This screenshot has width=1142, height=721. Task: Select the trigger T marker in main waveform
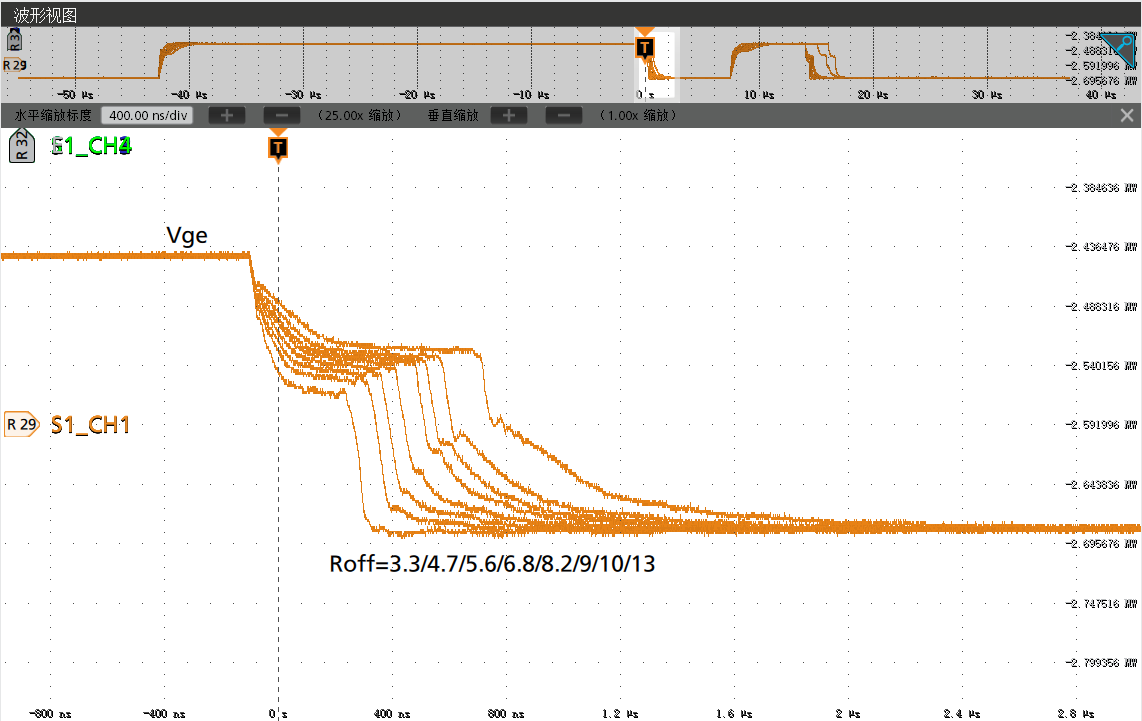coord(278,148)
